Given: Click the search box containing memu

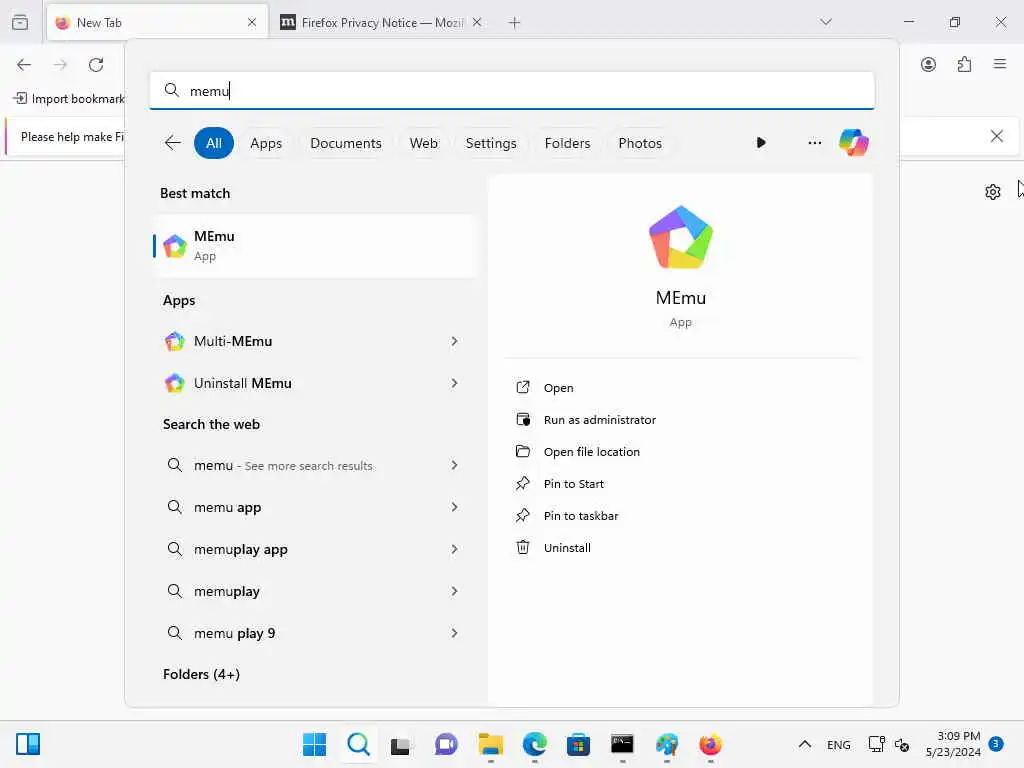Looking at the screenshot, I should (512, 91).
